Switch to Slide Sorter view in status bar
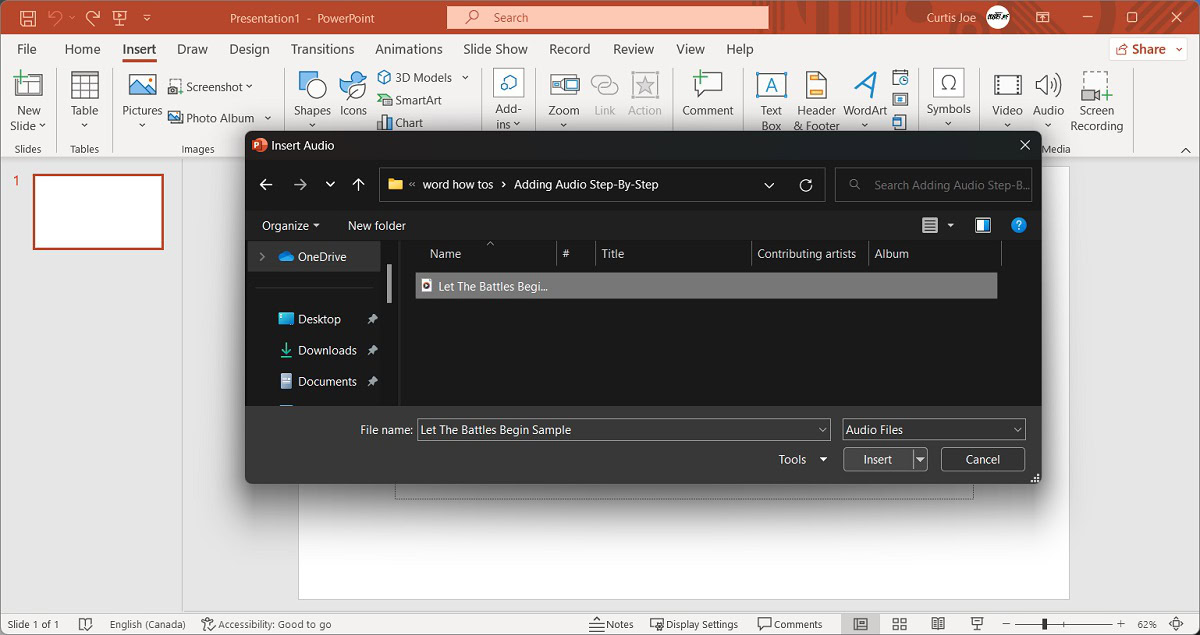Viewport: 1200px width, 635px height. 899,624
